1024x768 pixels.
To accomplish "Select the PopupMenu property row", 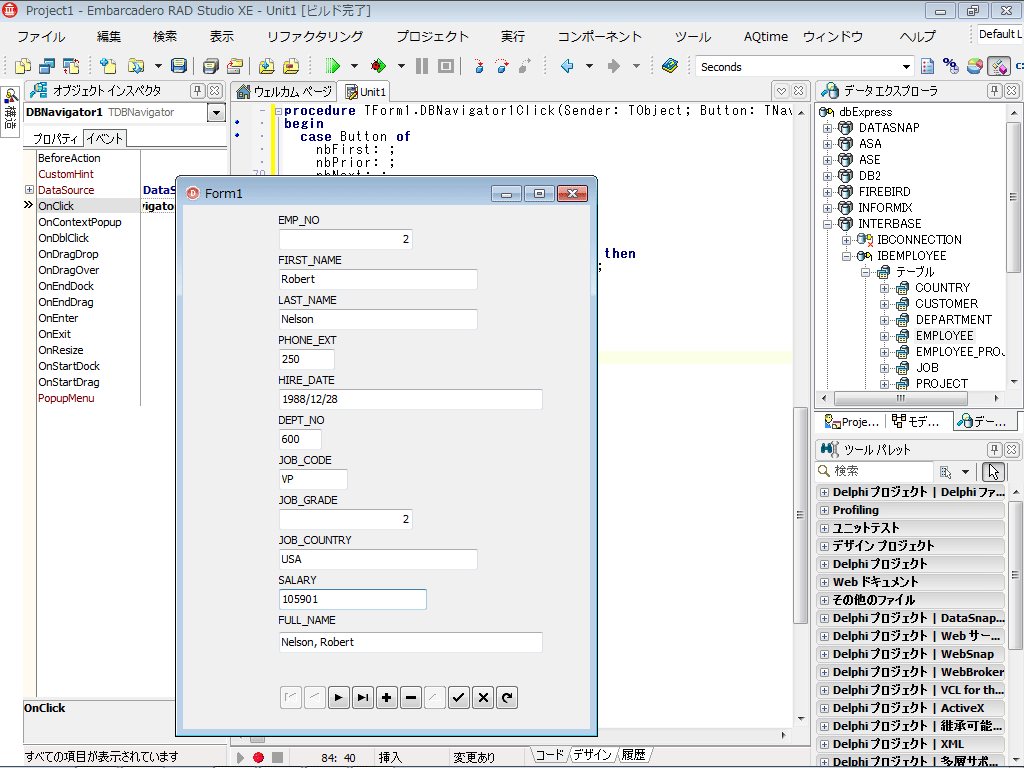I will coord(88,398).
